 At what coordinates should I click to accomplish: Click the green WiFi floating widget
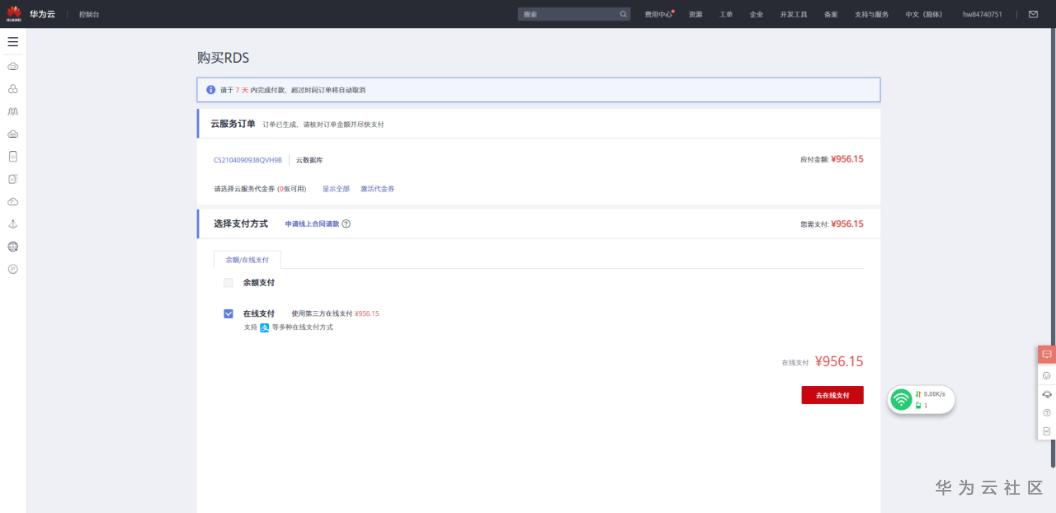pyautogui.click(x=901, y=400)
